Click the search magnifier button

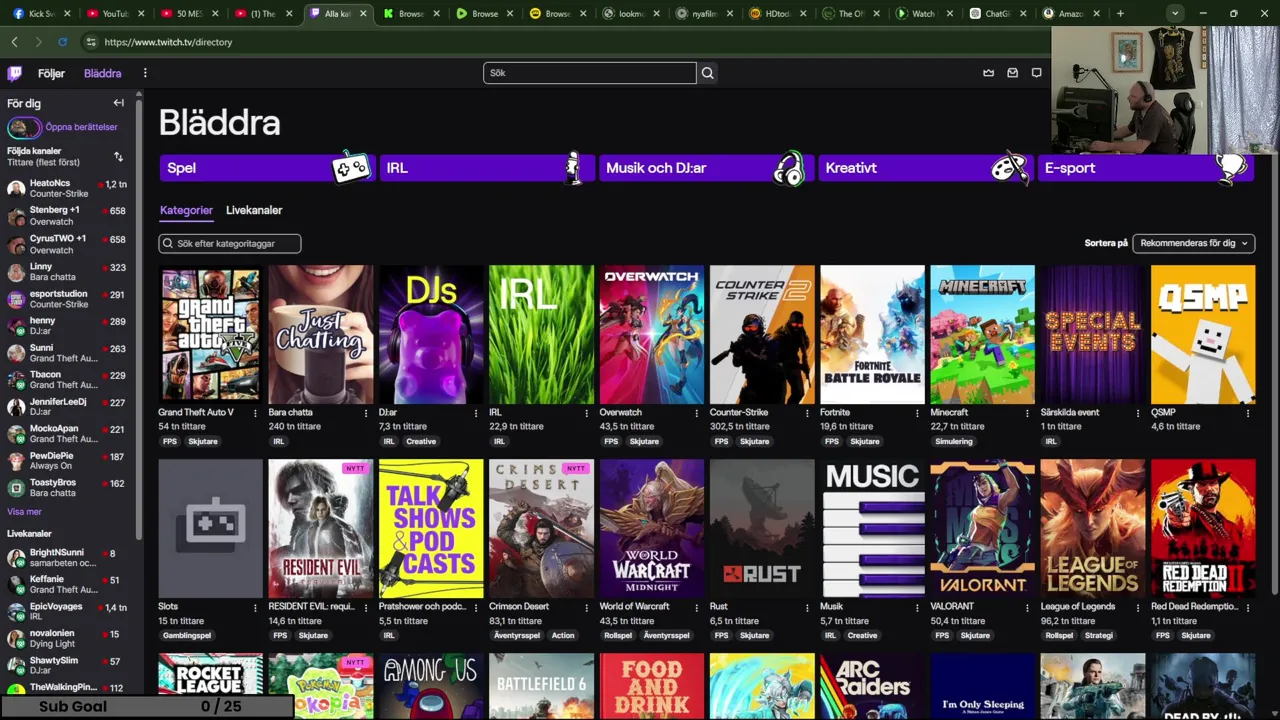coord(707,73)
